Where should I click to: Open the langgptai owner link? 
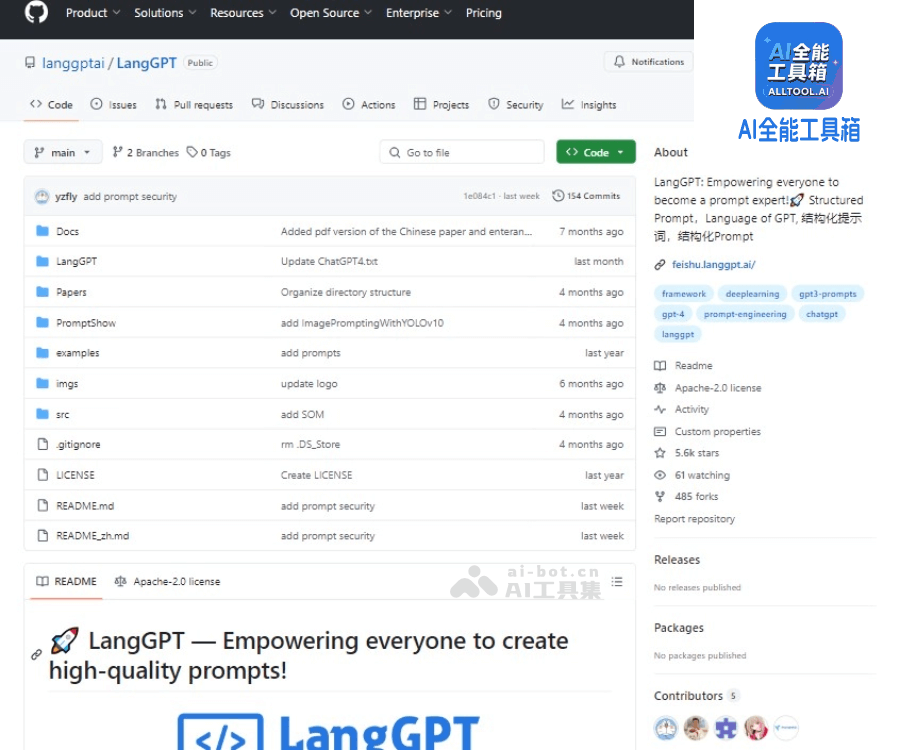point(73,63)
